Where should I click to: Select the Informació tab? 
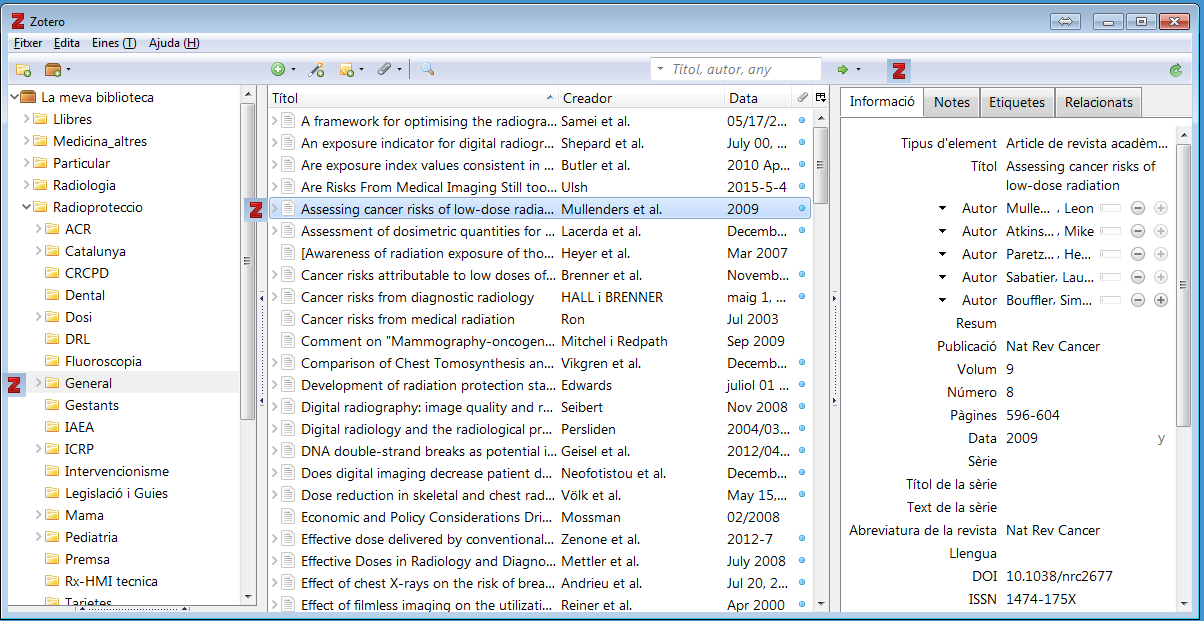click(x=882, y=101)
